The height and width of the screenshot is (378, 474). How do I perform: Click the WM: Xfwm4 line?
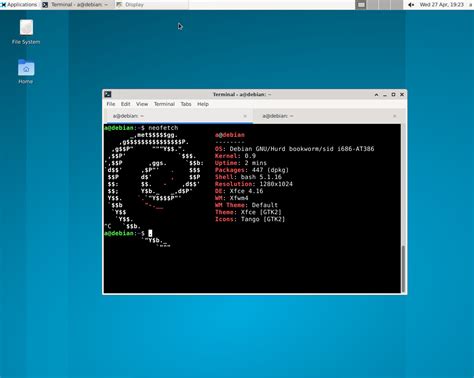point(232,198)
